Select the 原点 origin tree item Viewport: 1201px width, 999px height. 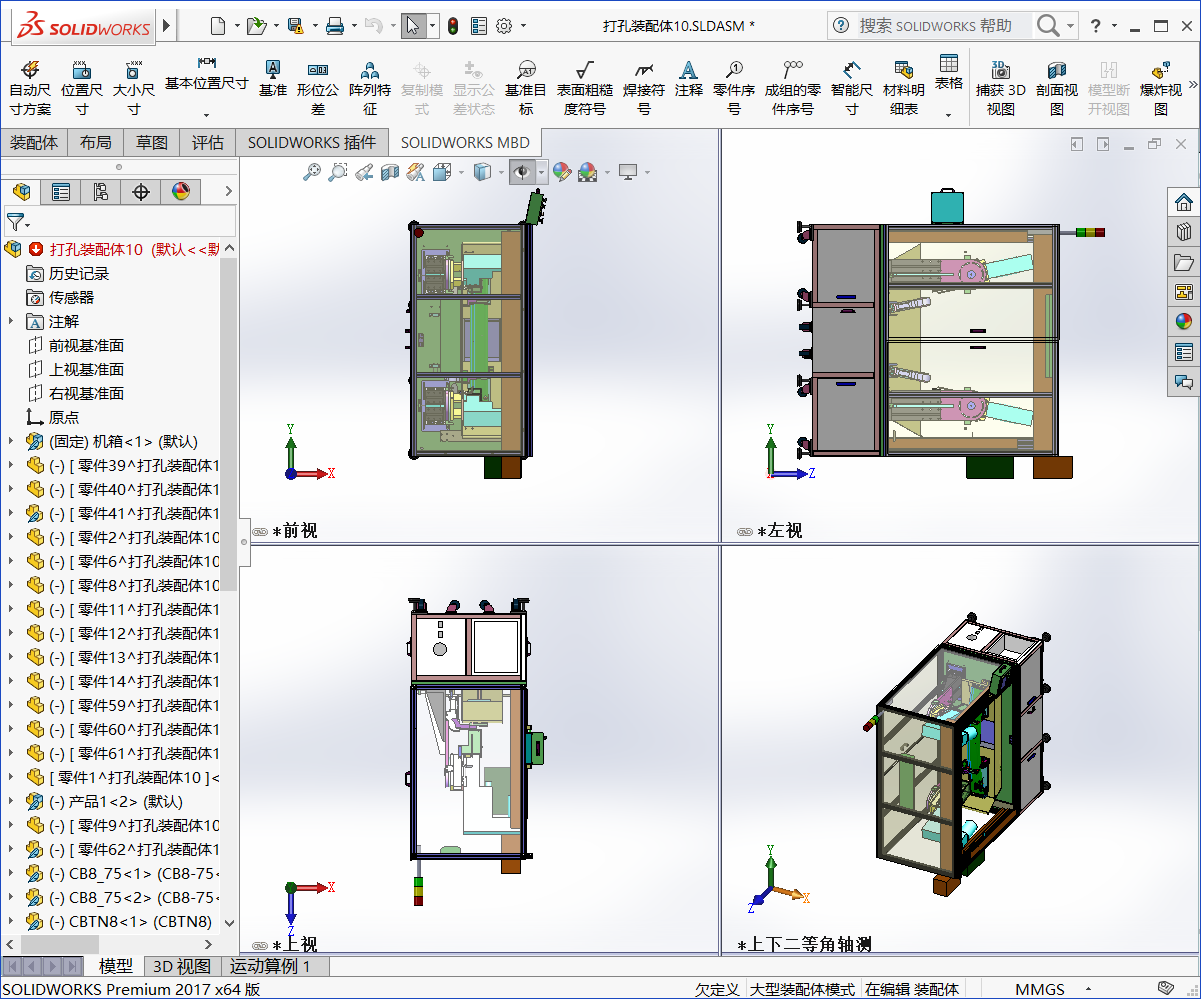point(64,417)
